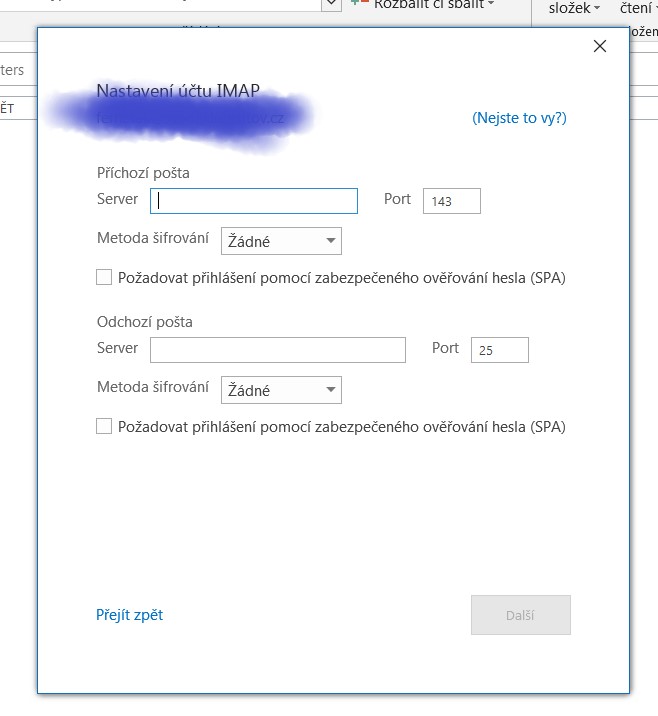Focus the incoming mail Server field
The image size is (658, 716).
tap(254, 201)
